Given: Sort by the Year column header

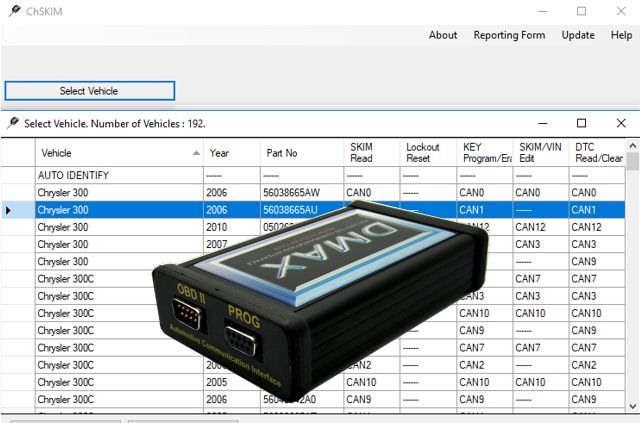Looking at the screenshot, I should click(232, 153).
